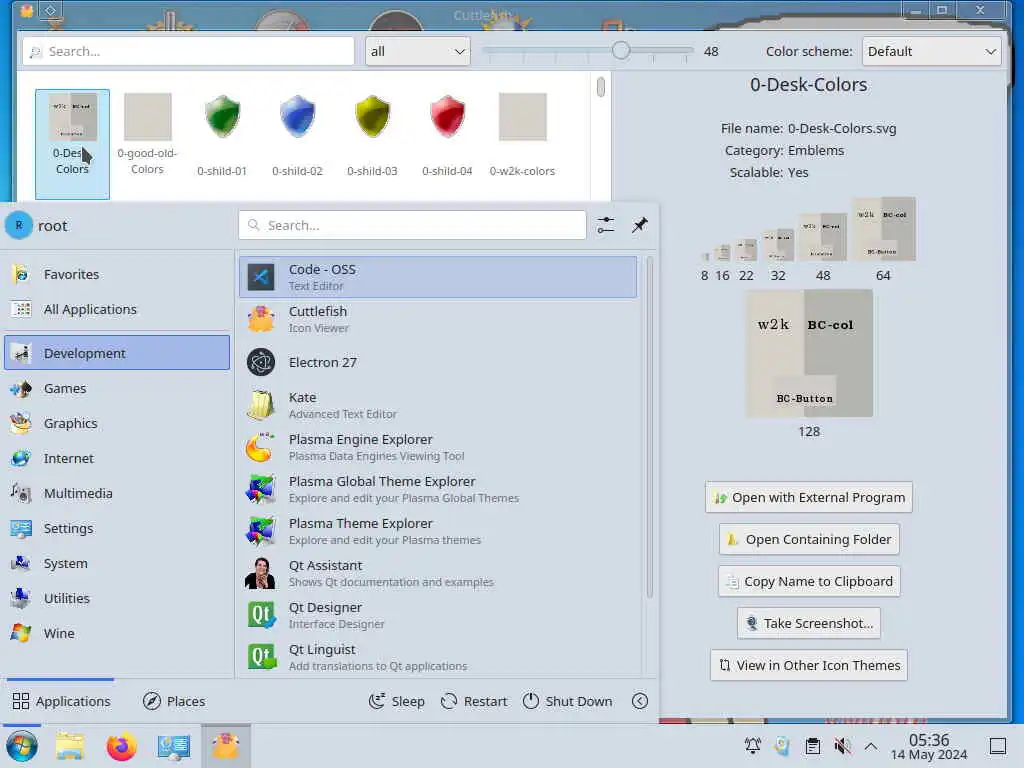
Task: Click the Shut Down button
Action: (x=568, y=701)
